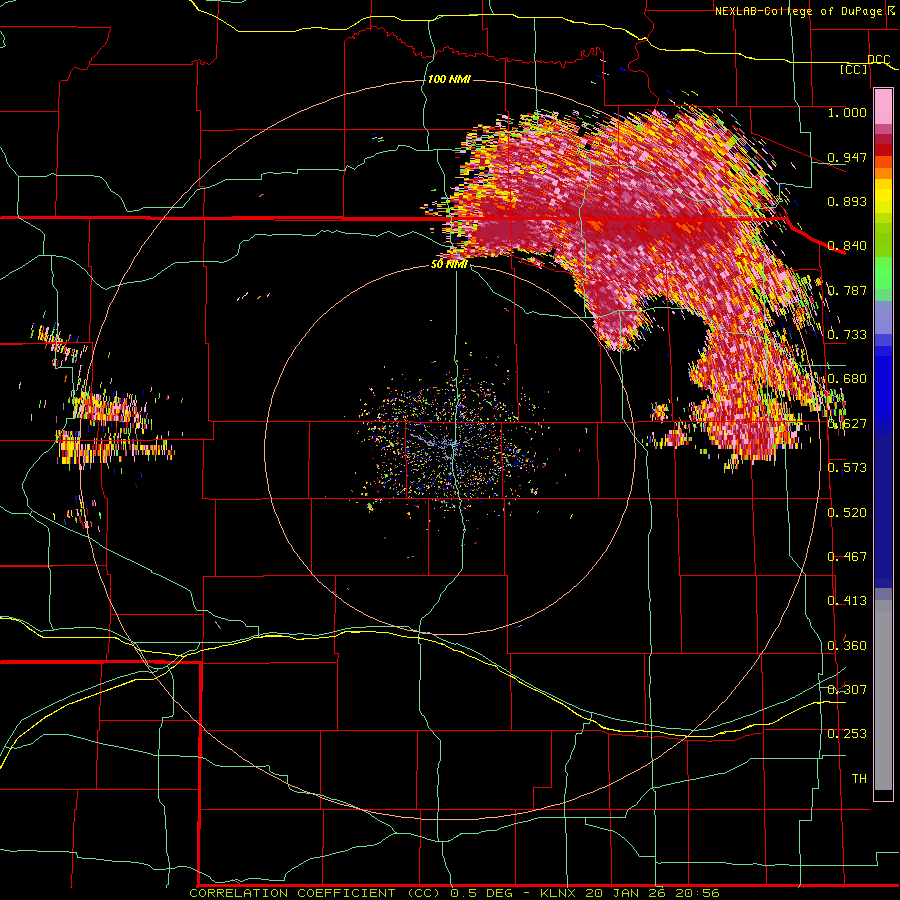Click the 0.733 value on the color scale

(847, 335)
